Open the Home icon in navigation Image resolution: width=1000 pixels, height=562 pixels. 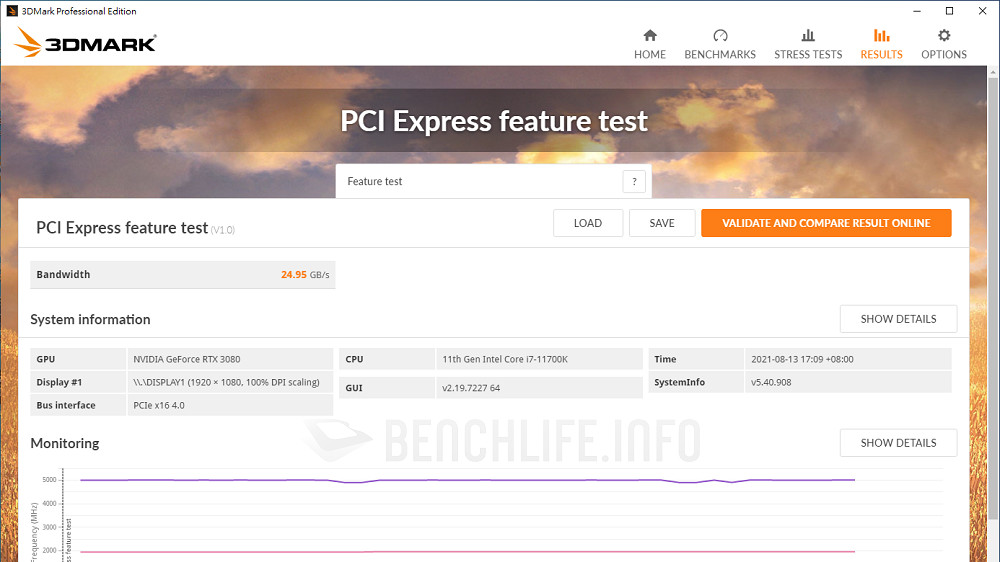[x=650, y=36]
